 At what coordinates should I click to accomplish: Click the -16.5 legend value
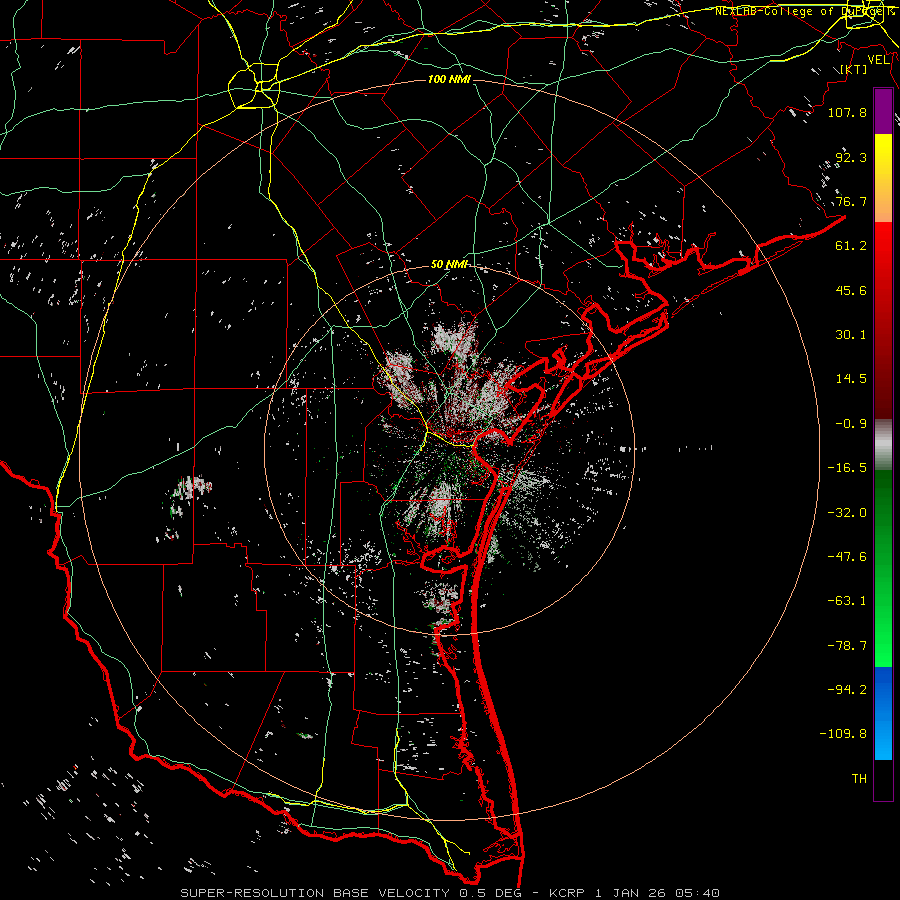(x=847, y=468)
